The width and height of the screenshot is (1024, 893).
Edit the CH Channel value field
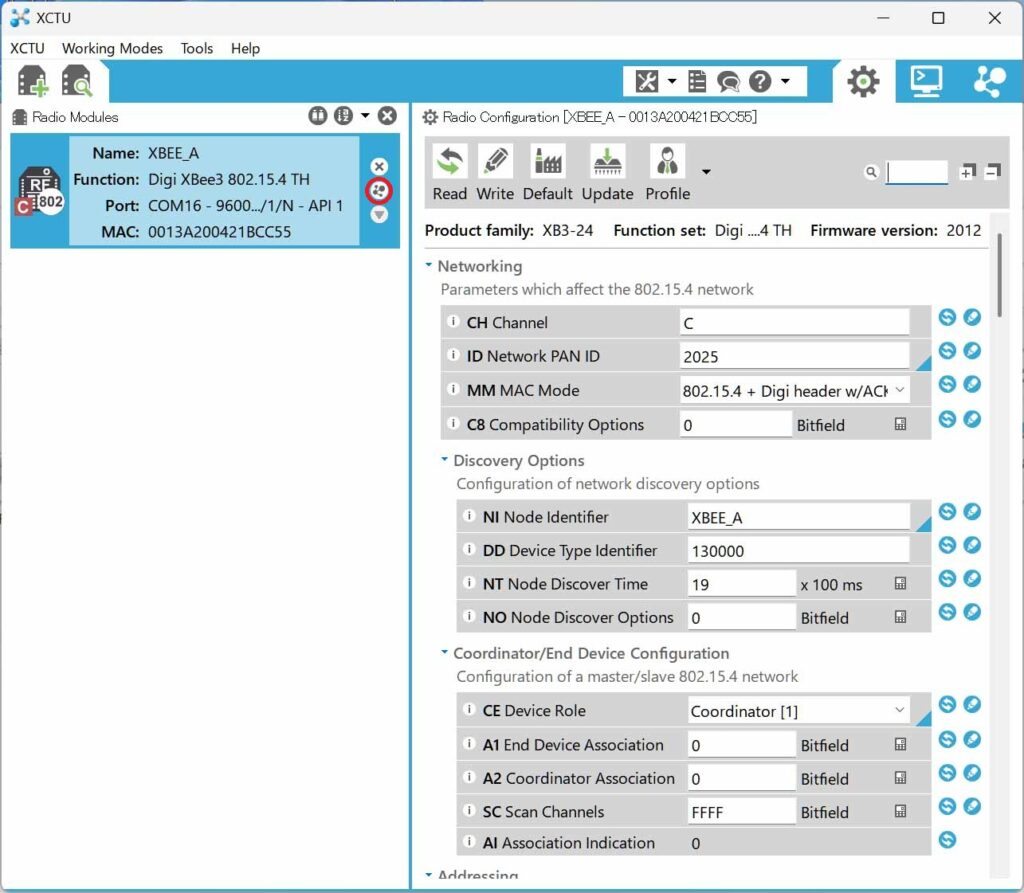point(794,323)
